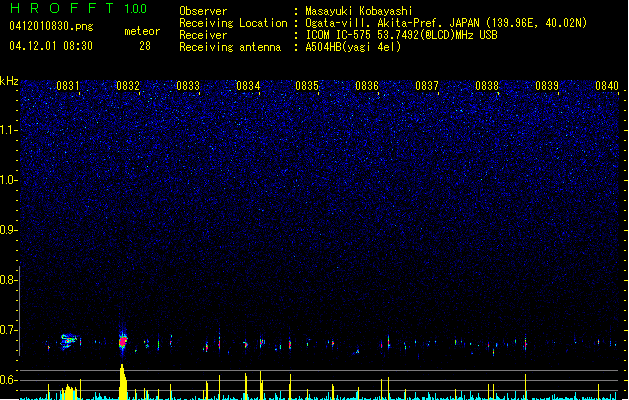Click the 0836 time axis marker
The width and height of the screenshot is (629, 400).
click(x=367, y=86)
